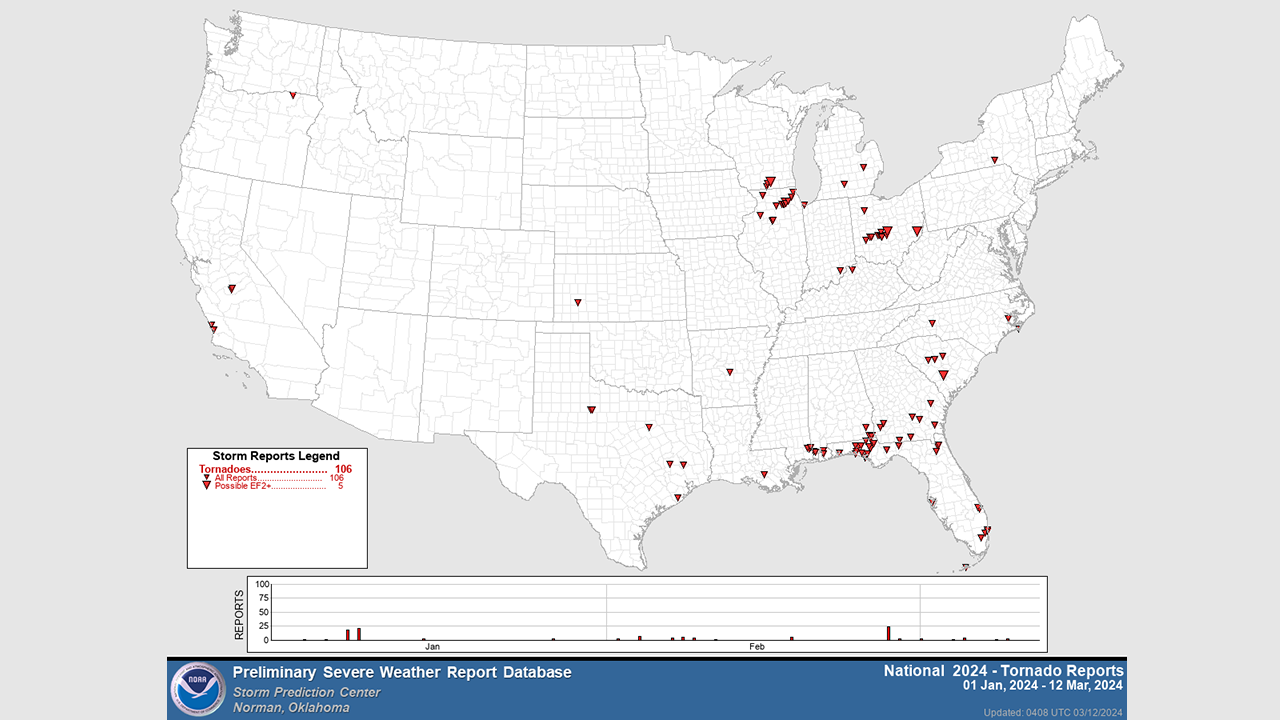Image resolution: width=1280 pixels, height=720 pixels.
Task: Select the tornado marker in New York state
Action: 995,160
